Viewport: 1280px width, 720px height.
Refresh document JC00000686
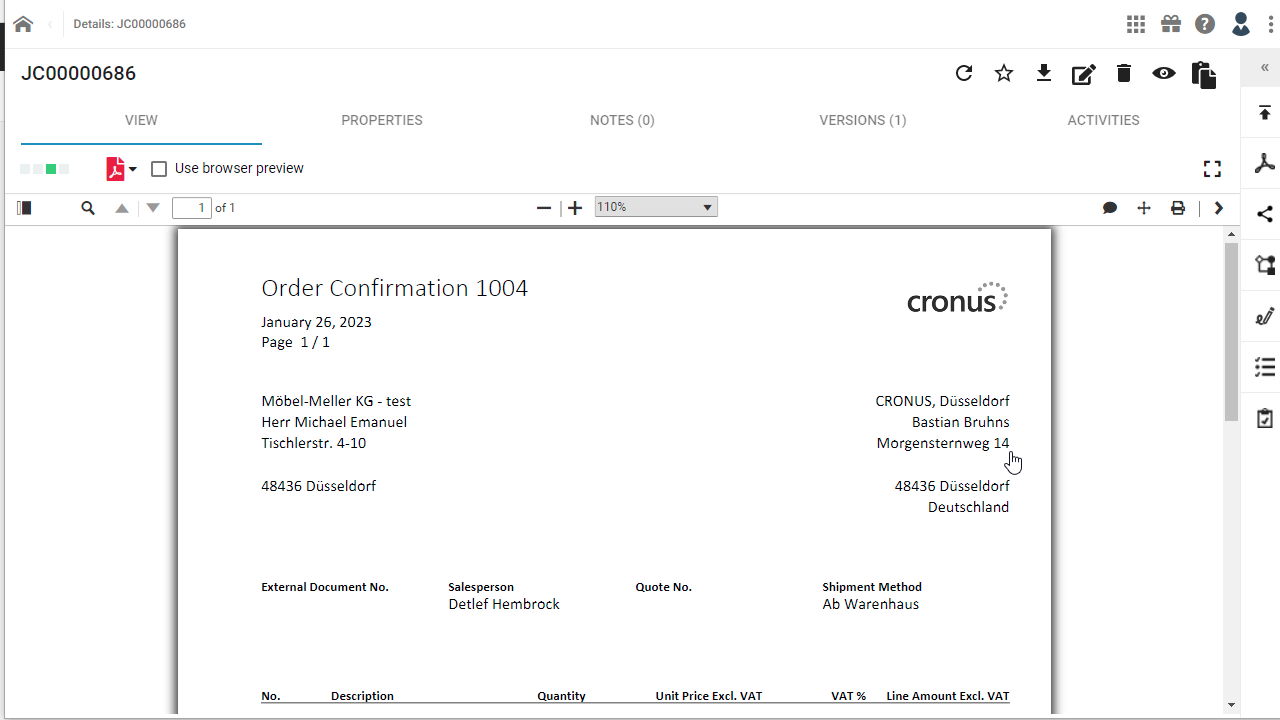pyautogui.click(x=964, y=73)
